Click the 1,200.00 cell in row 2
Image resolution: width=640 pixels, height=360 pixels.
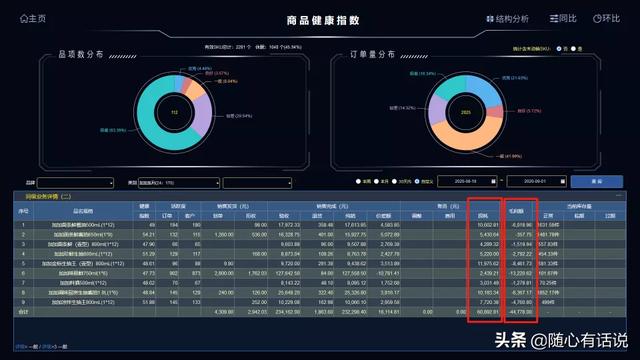[224, 235]
